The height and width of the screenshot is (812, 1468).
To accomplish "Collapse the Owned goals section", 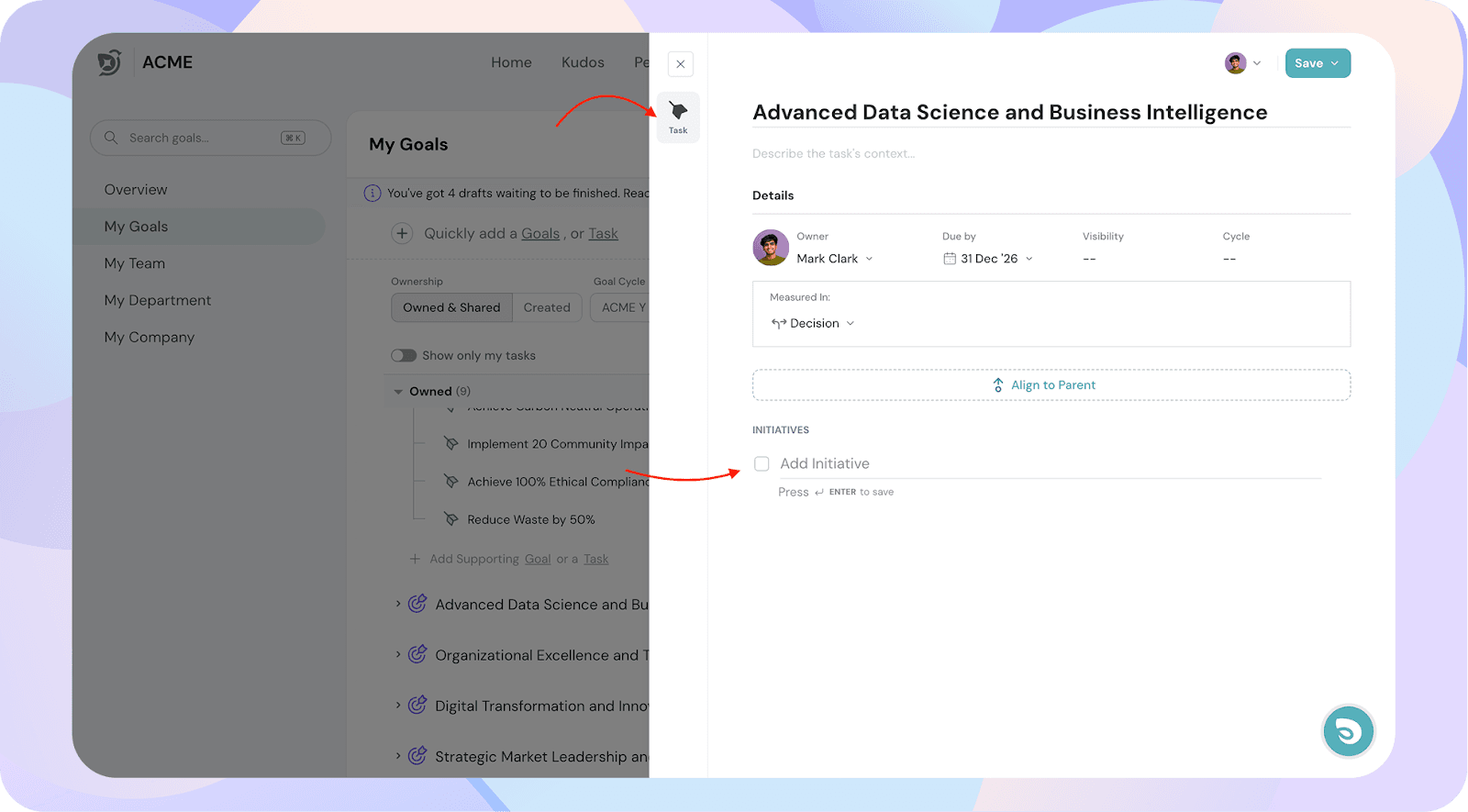I will [398, 392].
